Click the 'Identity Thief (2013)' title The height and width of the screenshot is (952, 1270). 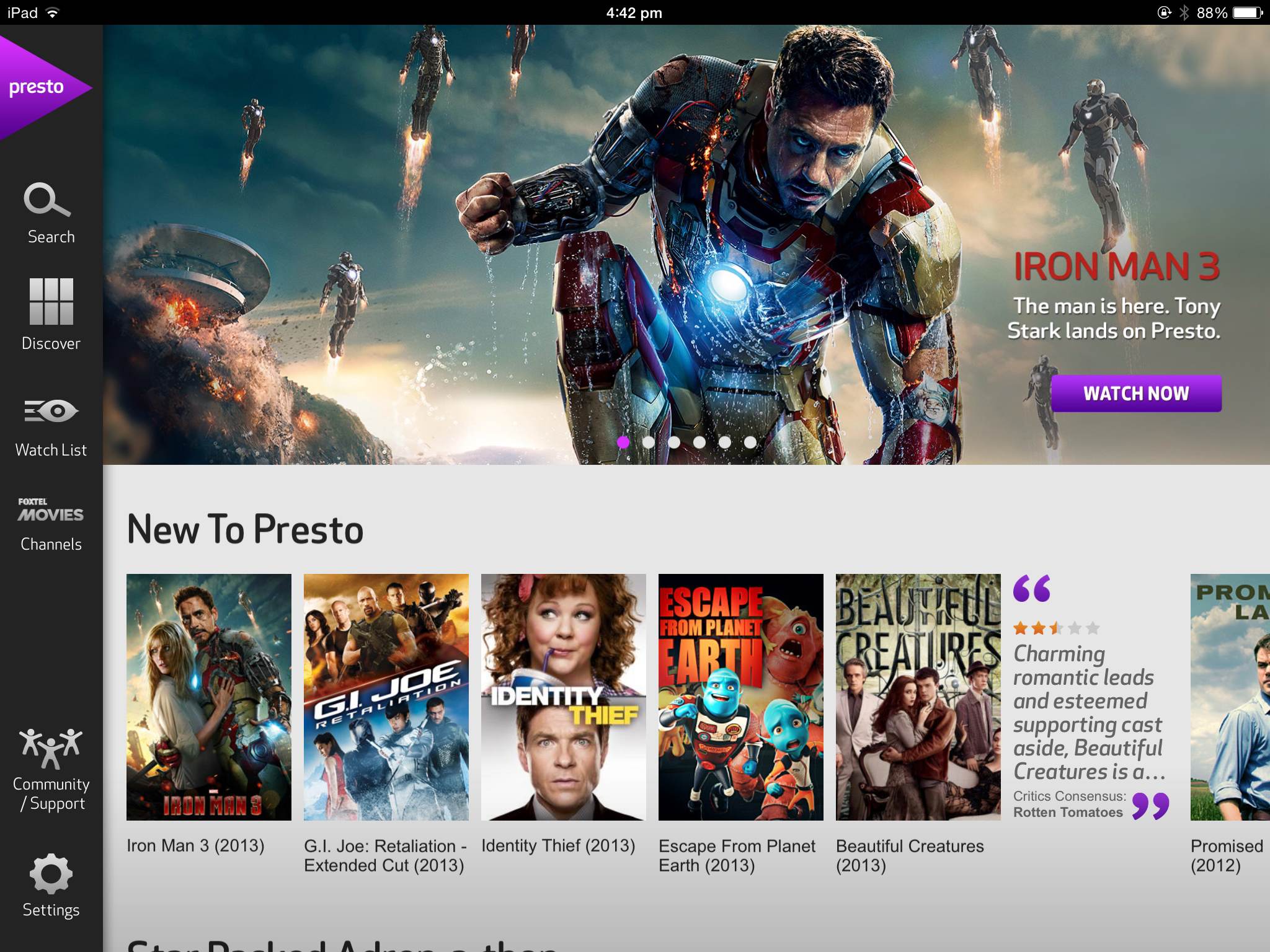pyautogui.click(x=558, y=845)
